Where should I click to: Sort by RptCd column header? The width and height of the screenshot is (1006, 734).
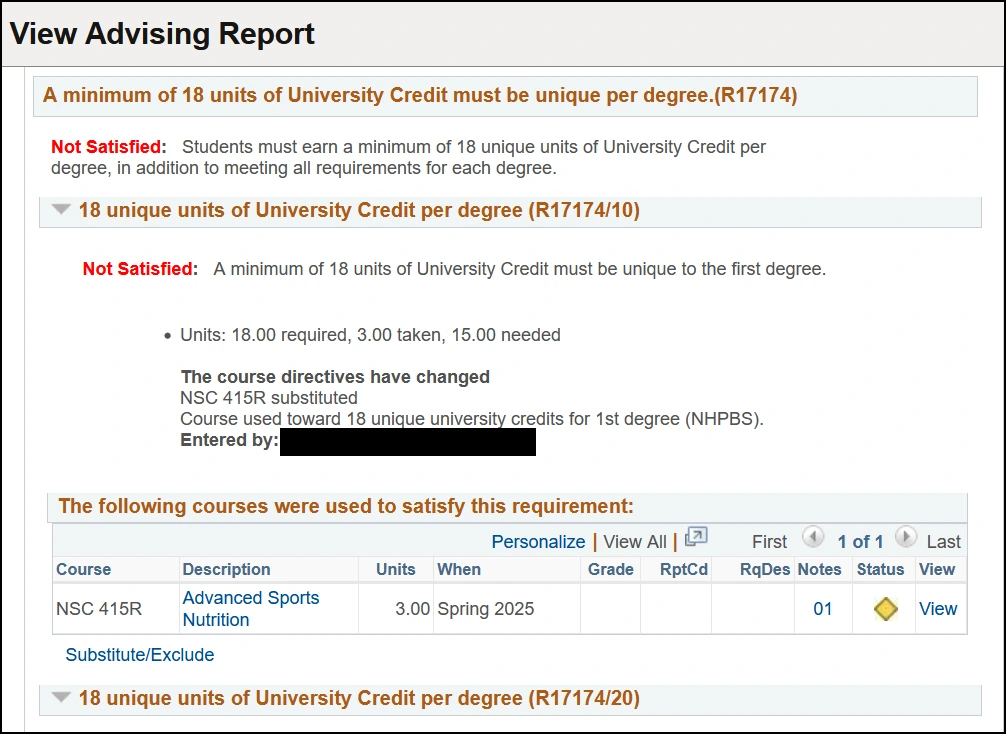click(x=684, y=570)
